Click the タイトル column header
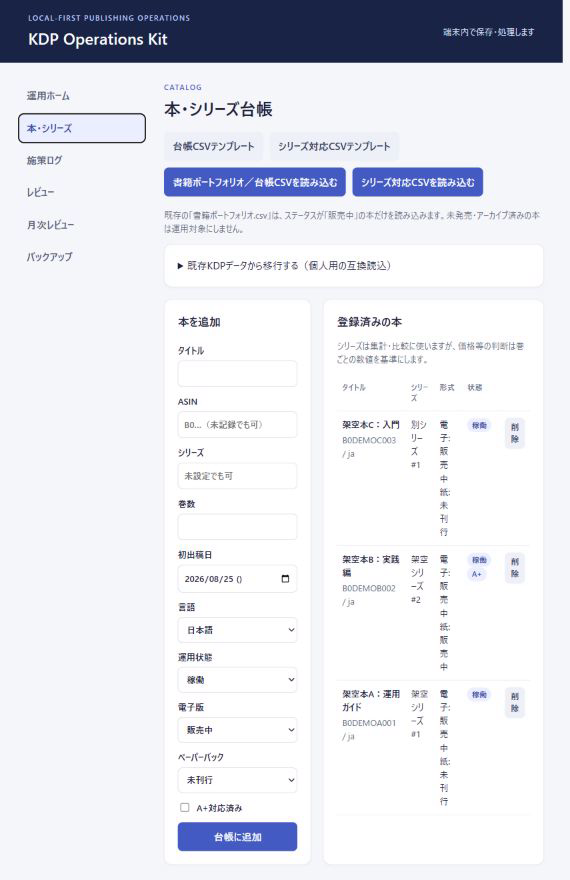 point(353,387)
